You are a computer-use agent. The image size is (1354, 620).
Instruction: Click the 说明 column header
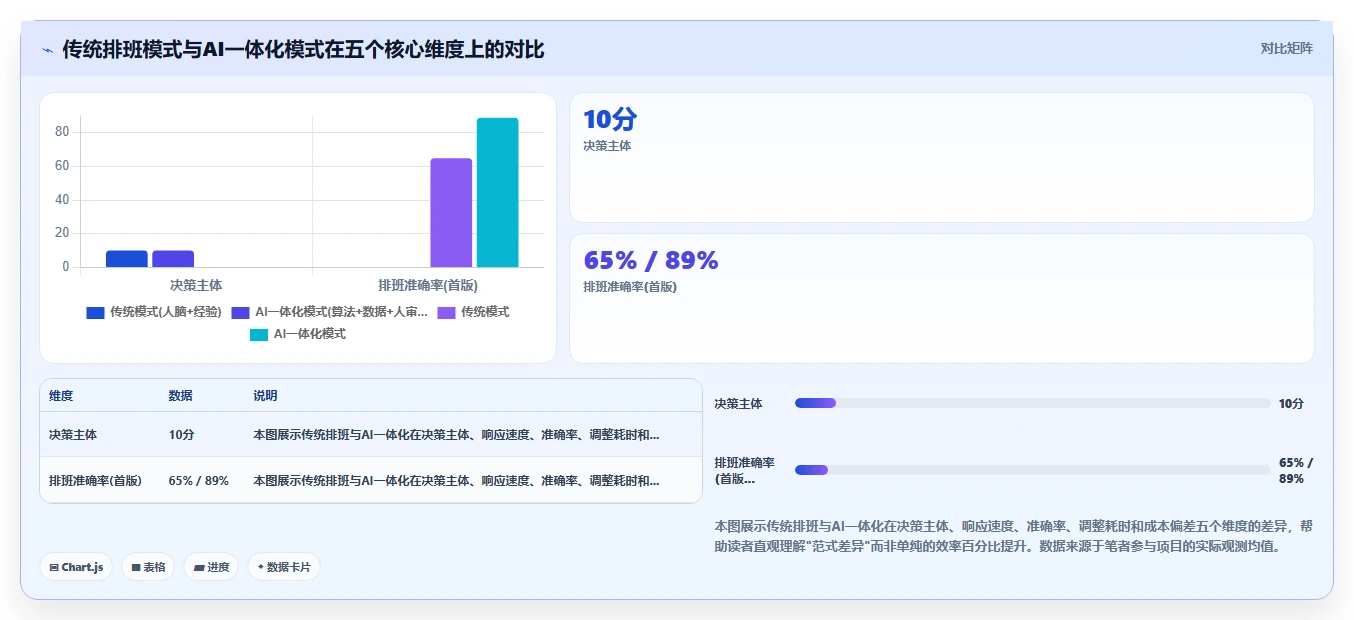click(265, 396)
